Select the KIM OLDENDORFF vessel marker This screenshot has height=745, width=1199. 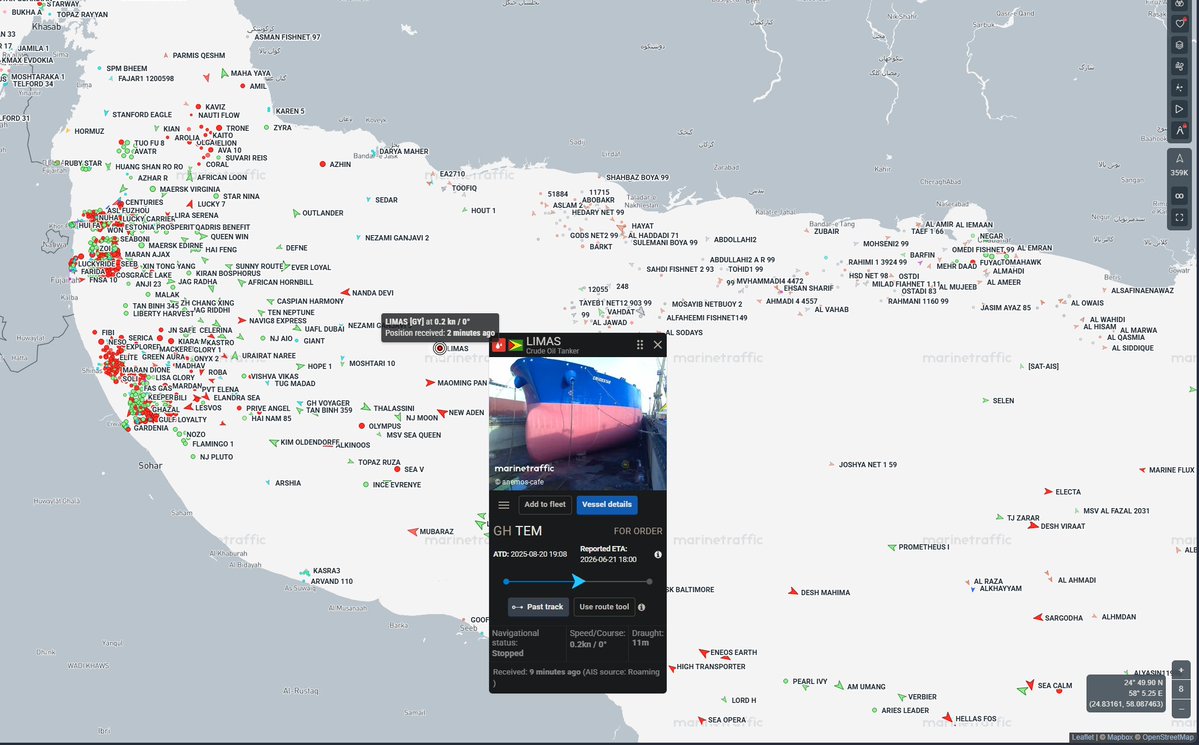[x=274, y=443]
